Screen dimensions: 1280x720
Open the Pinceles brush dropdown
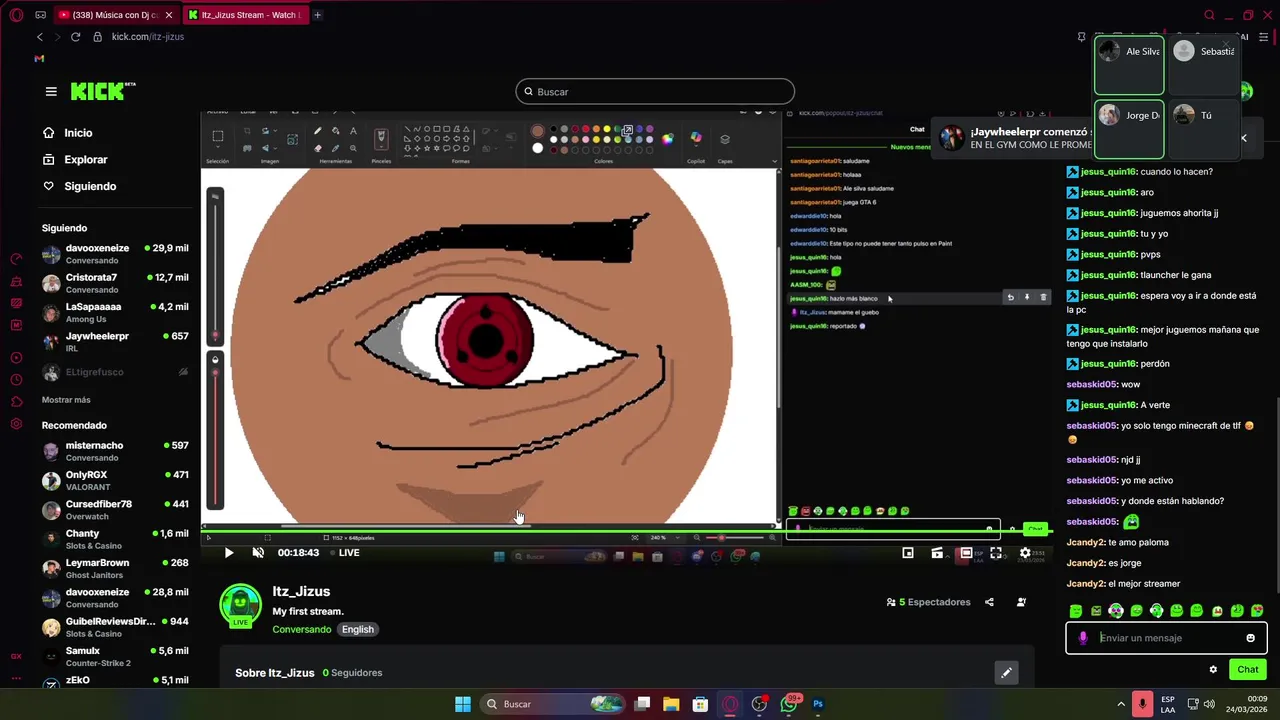[x=381, y=139]
